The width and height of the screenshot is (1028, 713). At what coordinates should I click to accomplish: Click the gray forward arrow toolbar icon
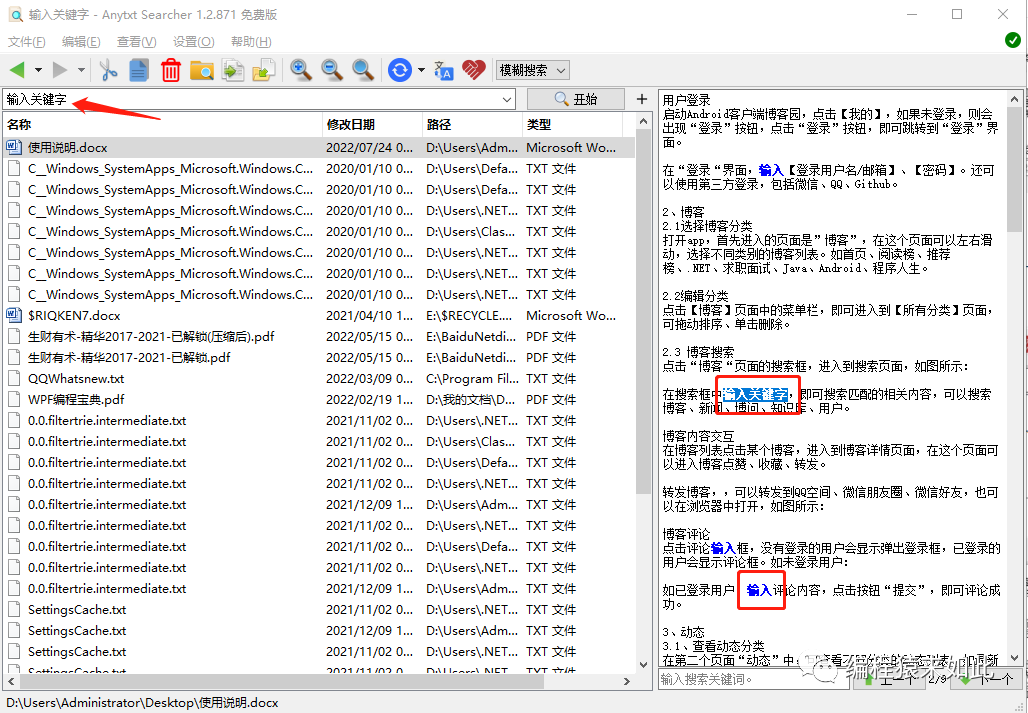coord(60,69)
